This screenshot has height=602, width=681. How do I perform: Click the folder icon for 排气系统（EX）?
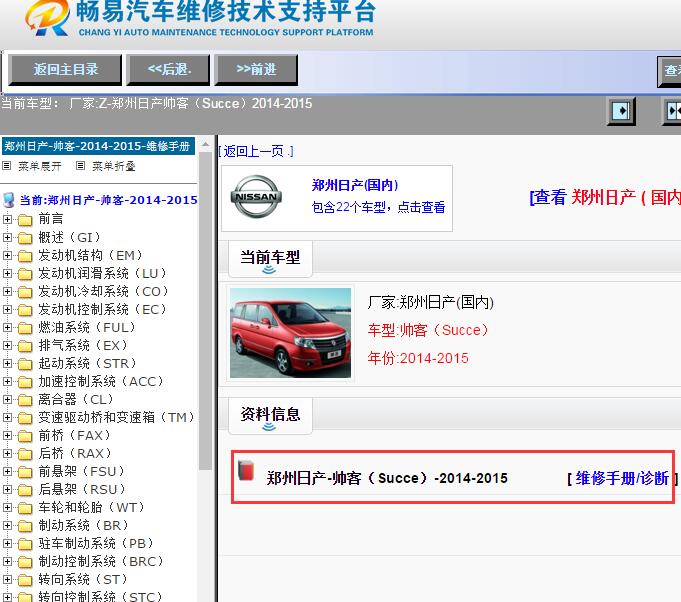(x=25, y=346)
